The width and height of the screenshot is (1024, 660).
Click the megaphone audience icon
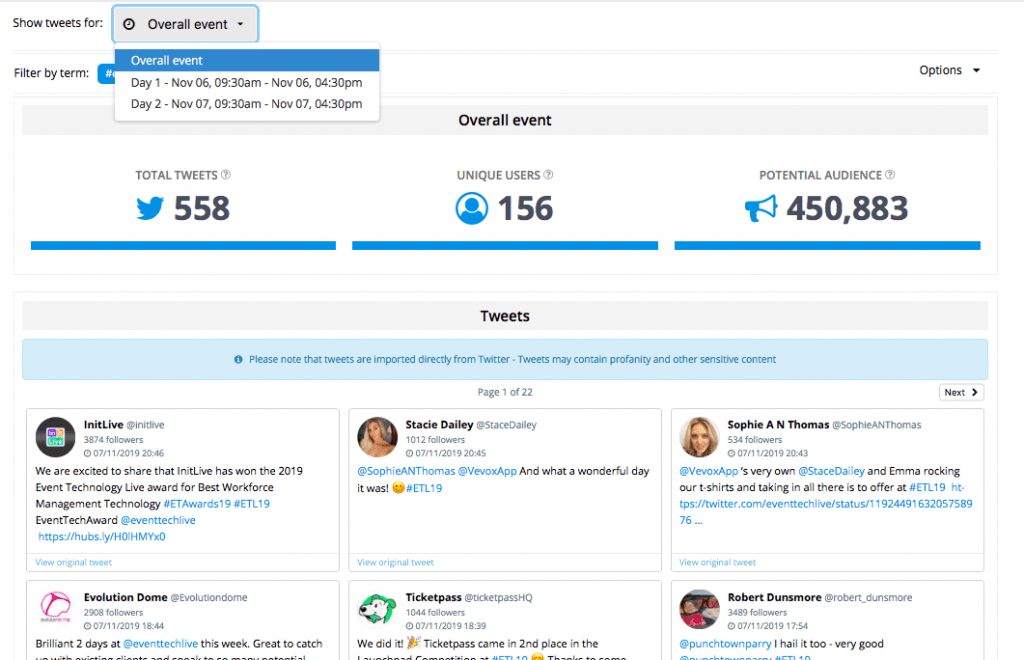761,208
